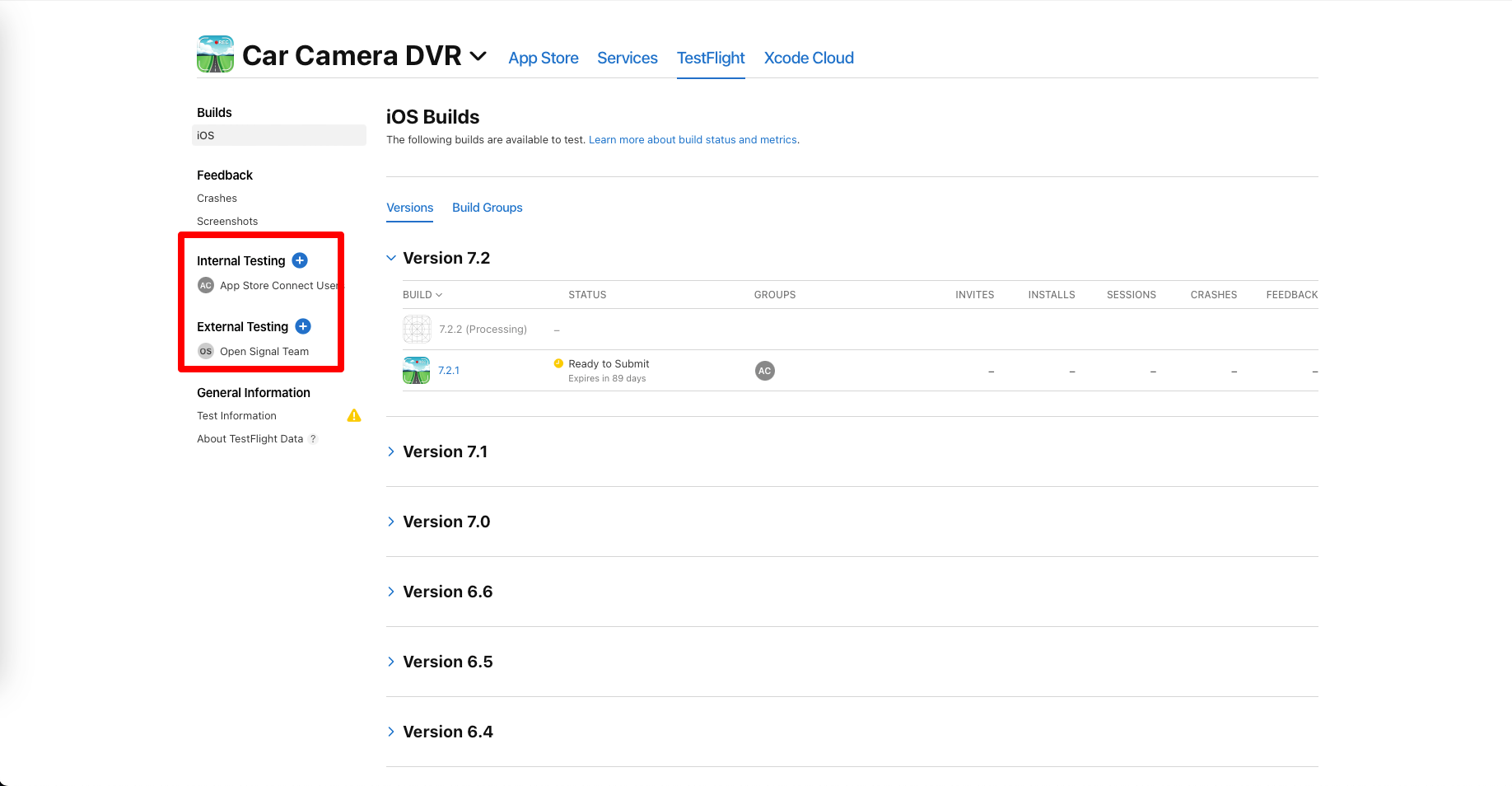Click the INSTALLS column header
Viewport: 1512px width, 786px height.
(x=1052, y=295)
